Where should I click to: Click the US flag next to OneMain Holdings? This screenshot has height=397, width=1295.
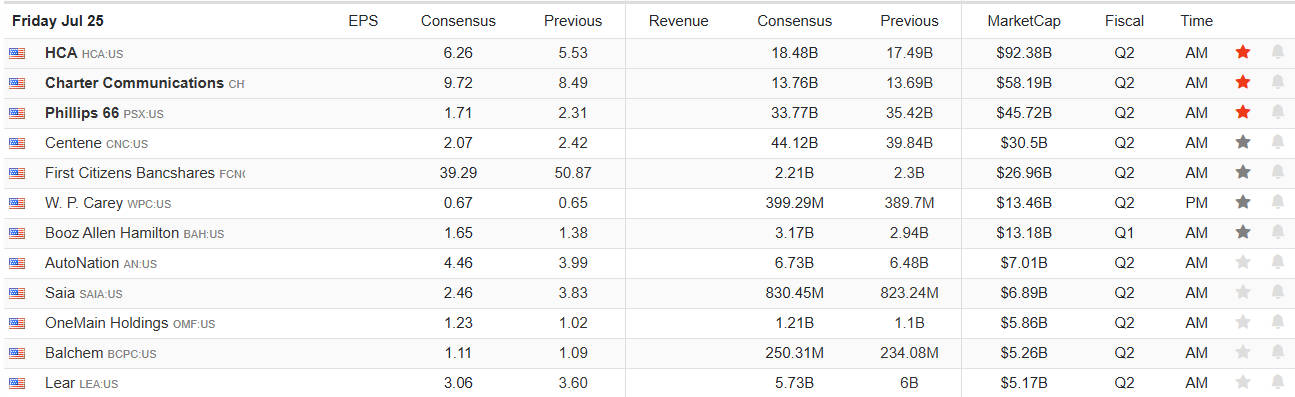tap(17, 323)
